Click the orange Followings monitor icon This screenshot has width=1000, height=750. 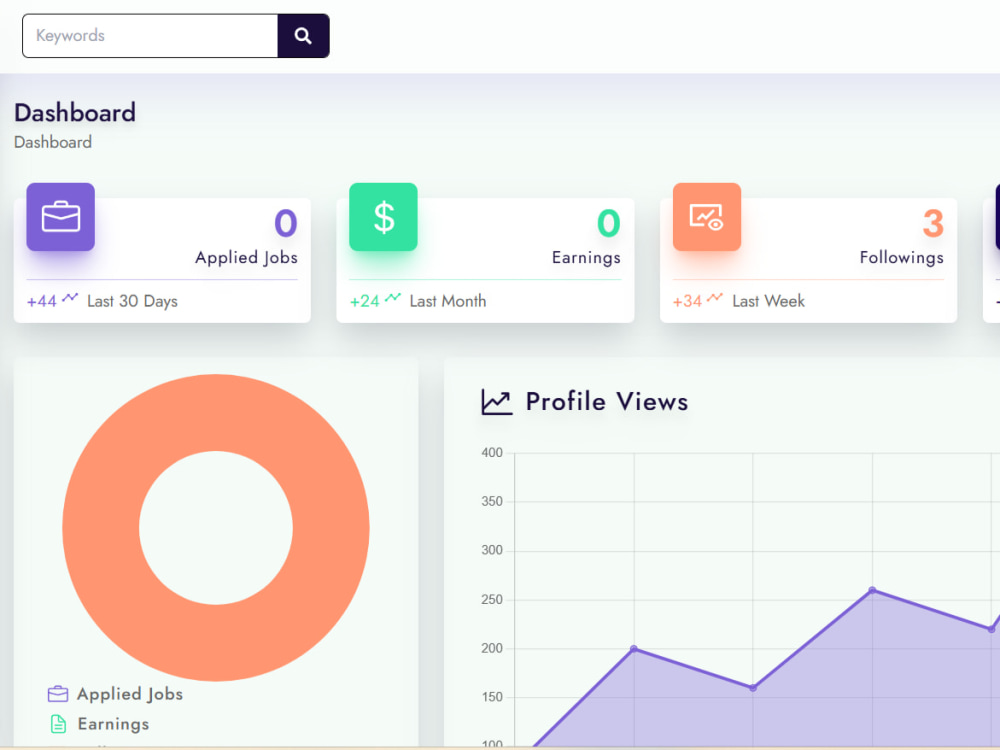point(707,217)
